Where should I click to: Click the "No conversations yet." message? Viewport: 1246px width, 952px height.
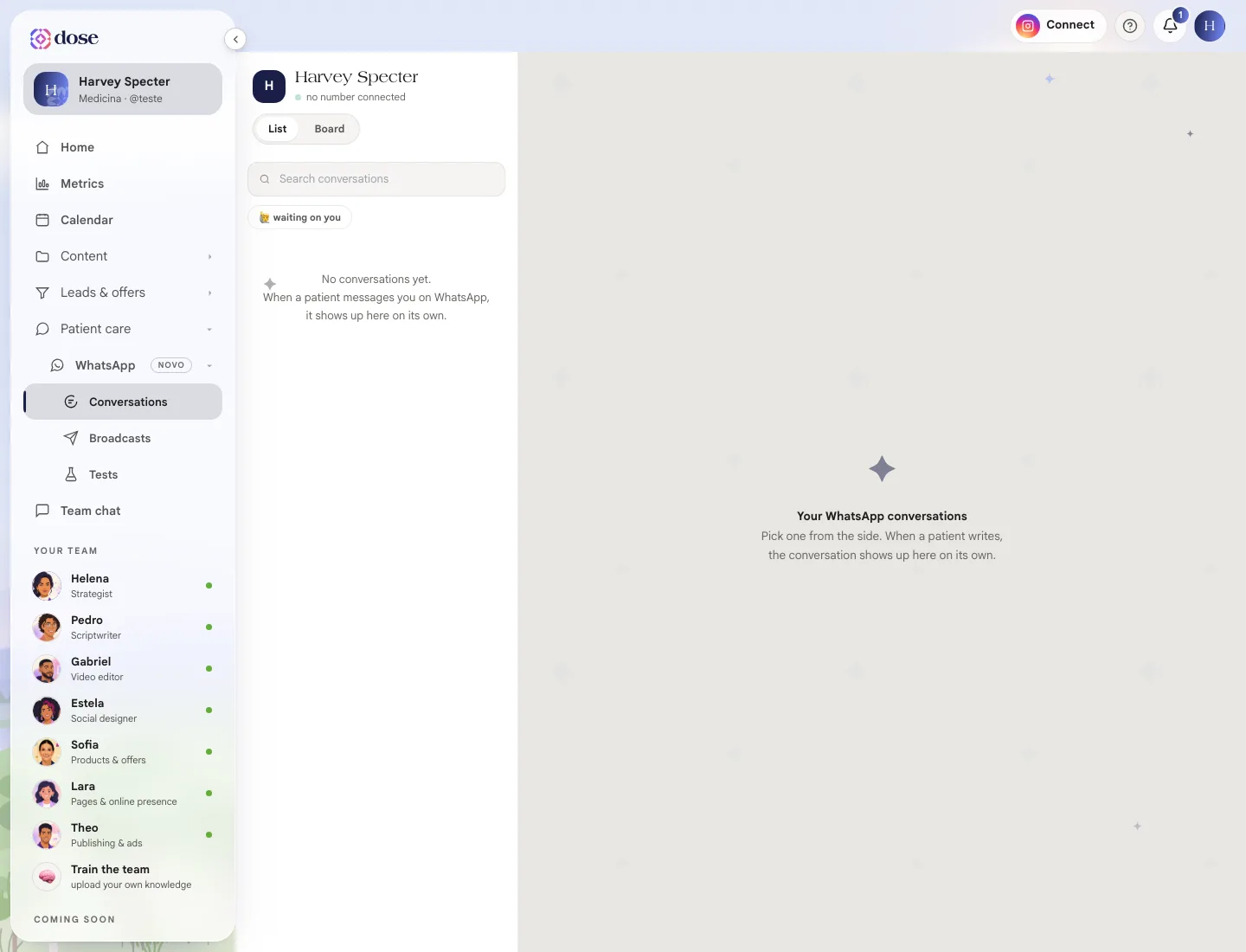pyautogui.click(x=376, y=280)
